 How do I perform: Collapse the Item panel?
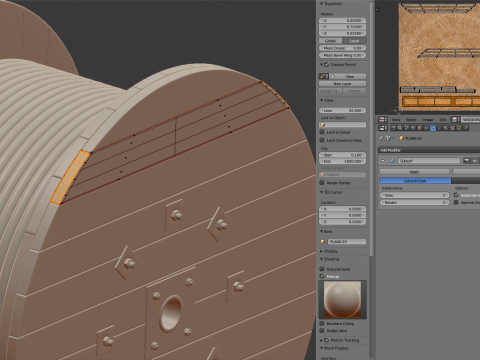tap(322, 231)
